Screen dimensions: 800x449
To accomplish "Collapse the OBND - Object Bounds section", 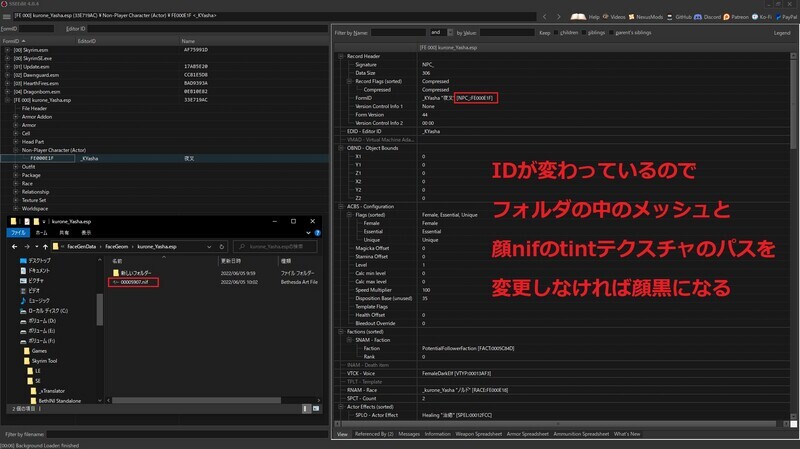I will coord(341,148).
